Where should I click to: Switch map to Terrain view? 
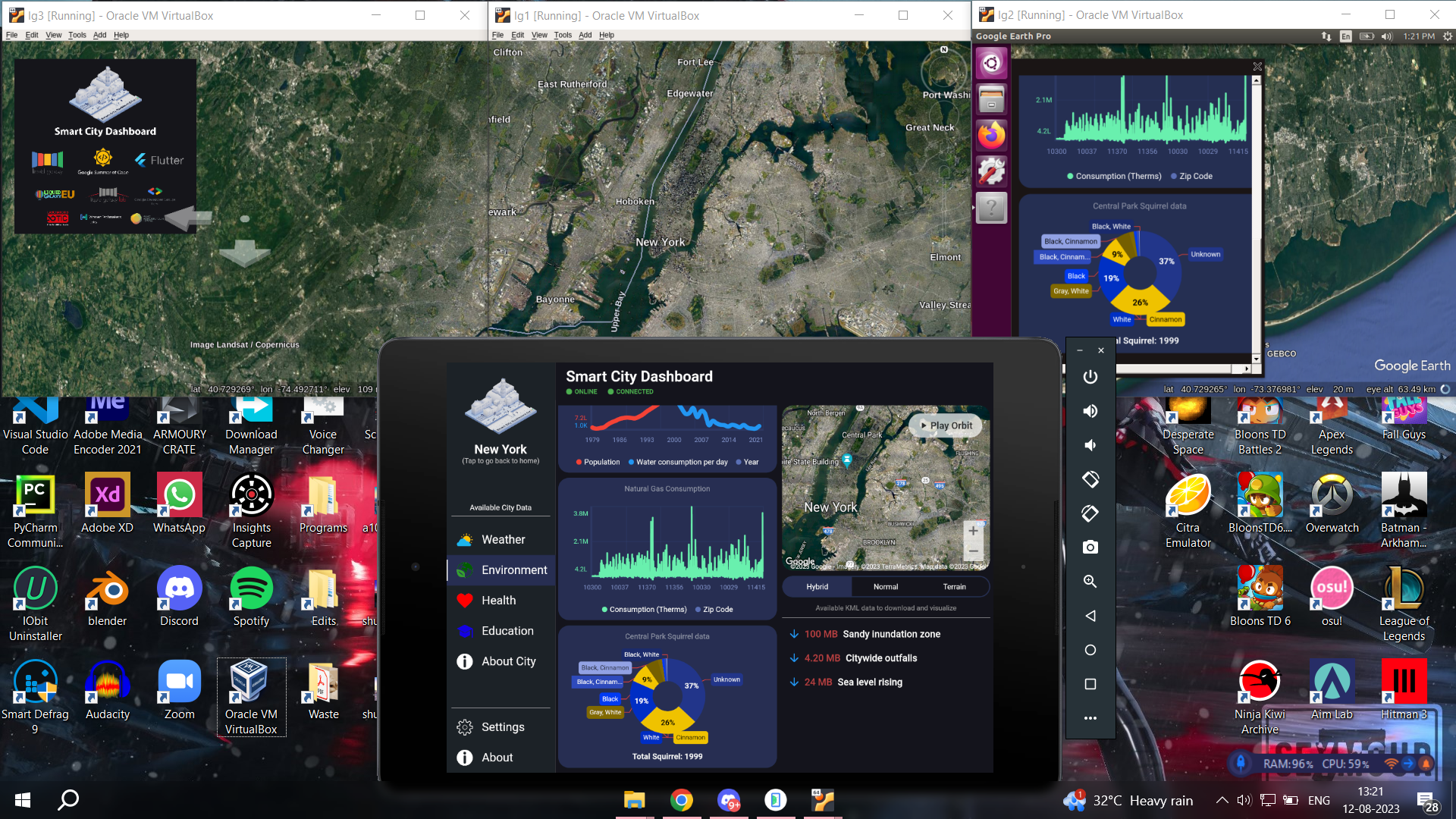pyautogui.click(x=954, y=587)
